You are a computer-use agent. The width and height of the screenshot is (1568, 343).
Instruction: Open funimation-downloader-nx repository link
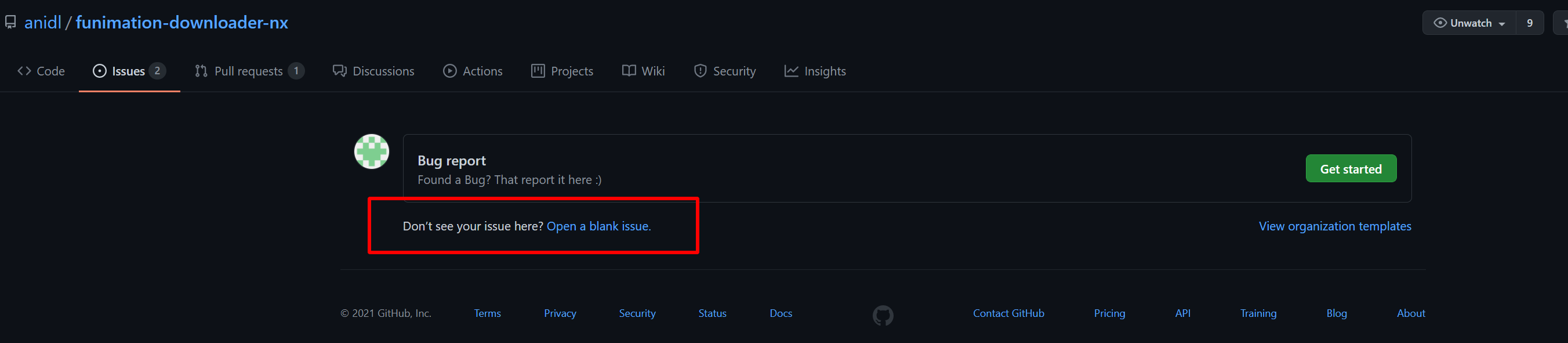182,23
